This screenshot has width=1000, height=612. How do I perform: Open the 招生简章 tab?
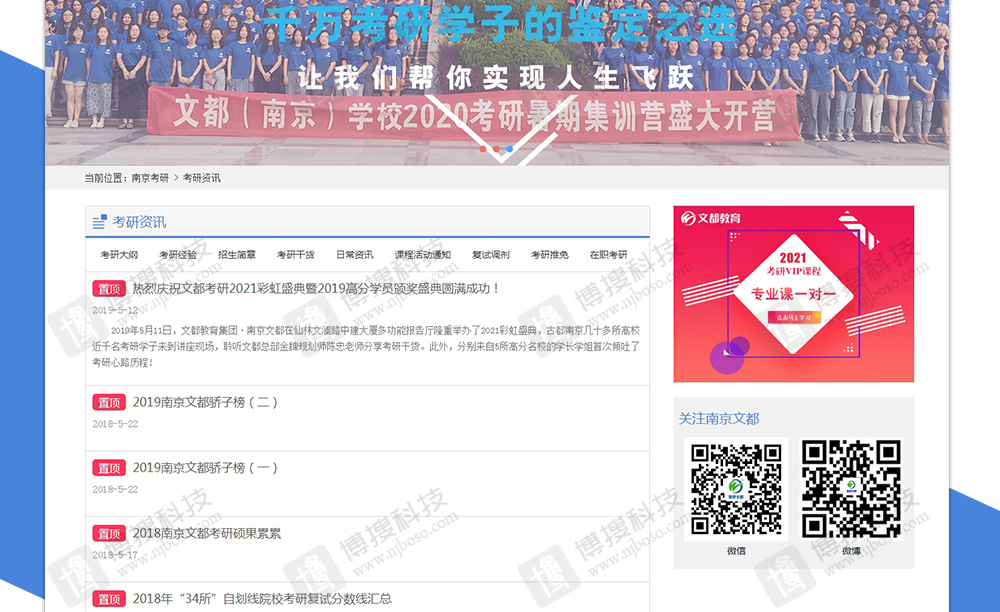point(237,255)
